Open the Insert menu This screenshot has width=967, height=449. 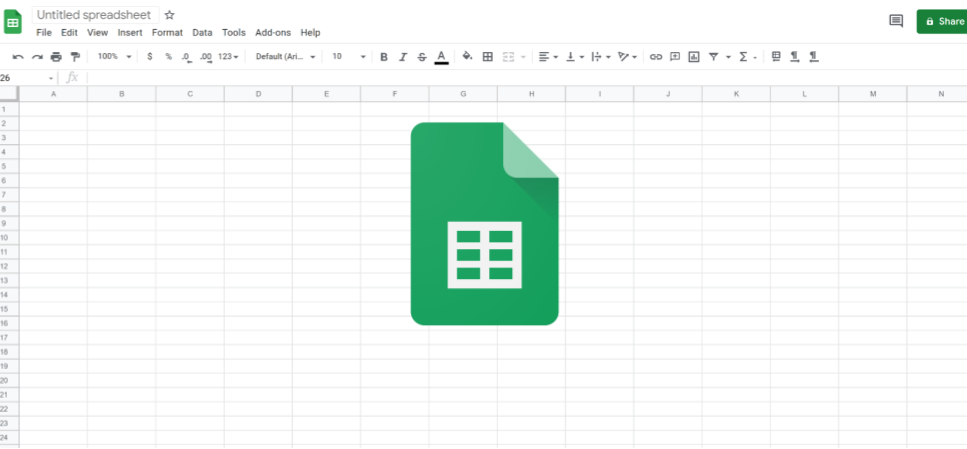tap(130, 33)
